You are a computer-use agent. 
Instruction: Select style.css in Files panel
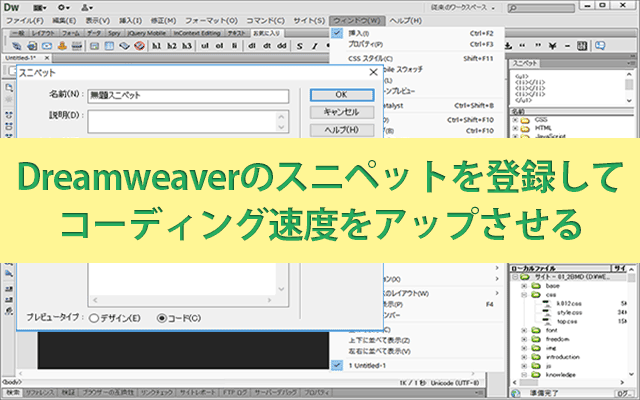click(x=569, y=313)
